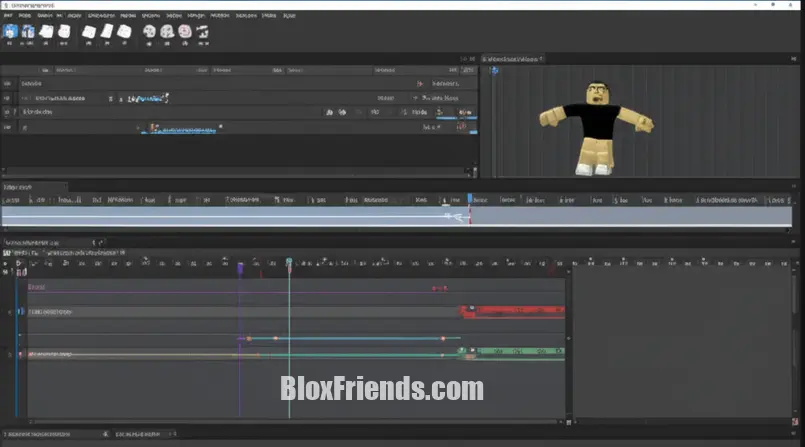Open the tab above the character preview viewport
Screen dimensions: 805x447
[x=512, y=59]
